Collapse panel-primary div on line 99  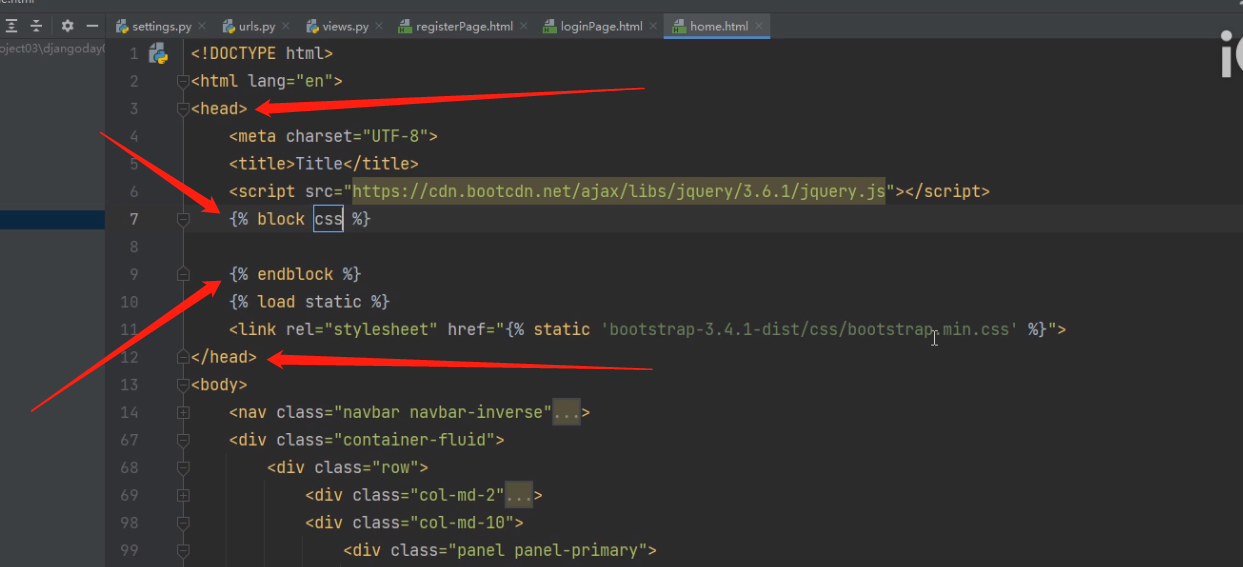pos(183,549)
